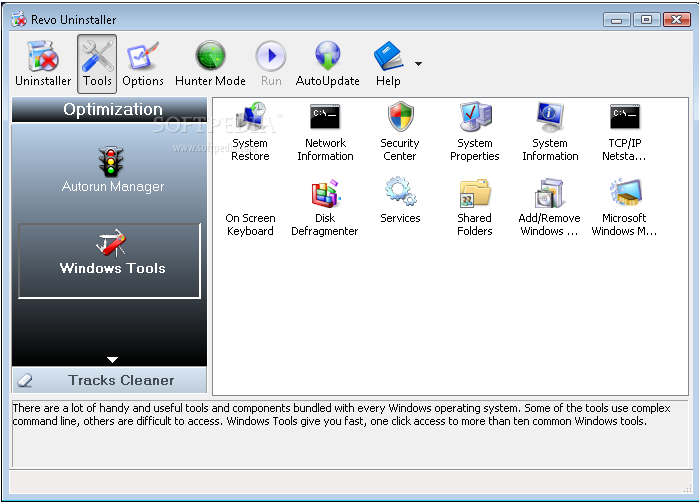Viewport: 699px width, 503px height.
Task: Open Options from the toolbar
Action: tap(143, 64)
